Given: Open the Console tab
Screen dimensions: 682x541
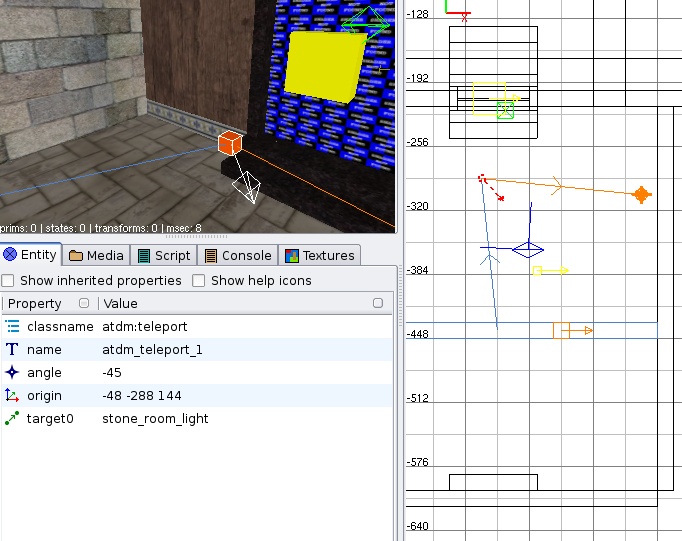Looking at the screenshot, I should pos(238,255).
